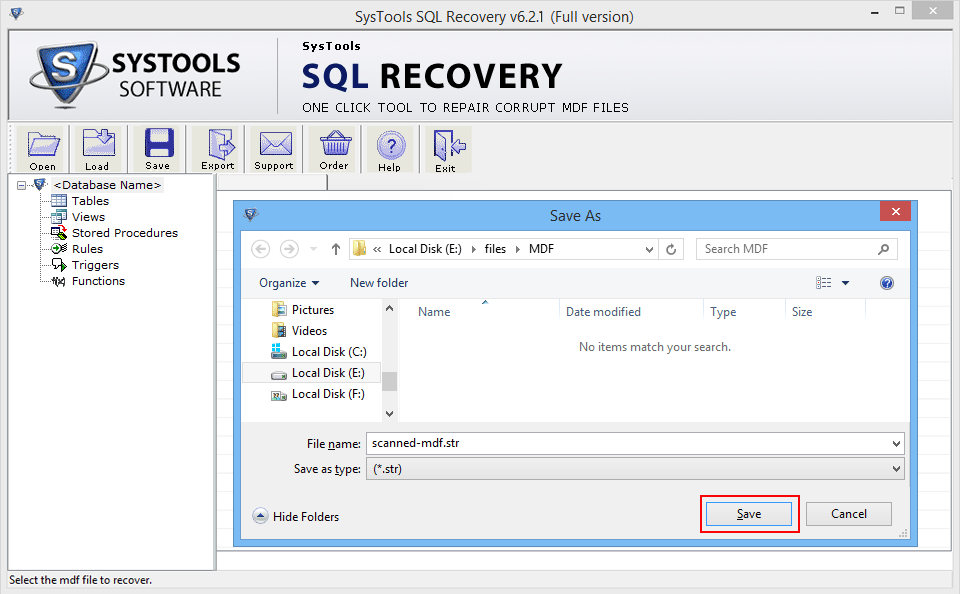Expand the Organize menu
Screen dimensions: 960x594
pyautogui.click(x=288, y=283)
